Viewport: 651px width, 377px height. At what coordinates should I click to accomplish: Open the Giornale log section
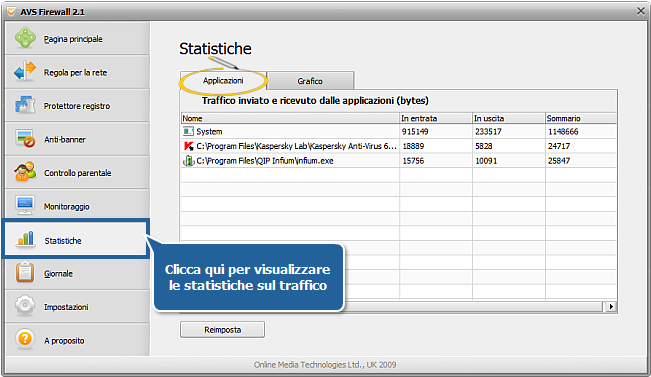click(77, 274)
